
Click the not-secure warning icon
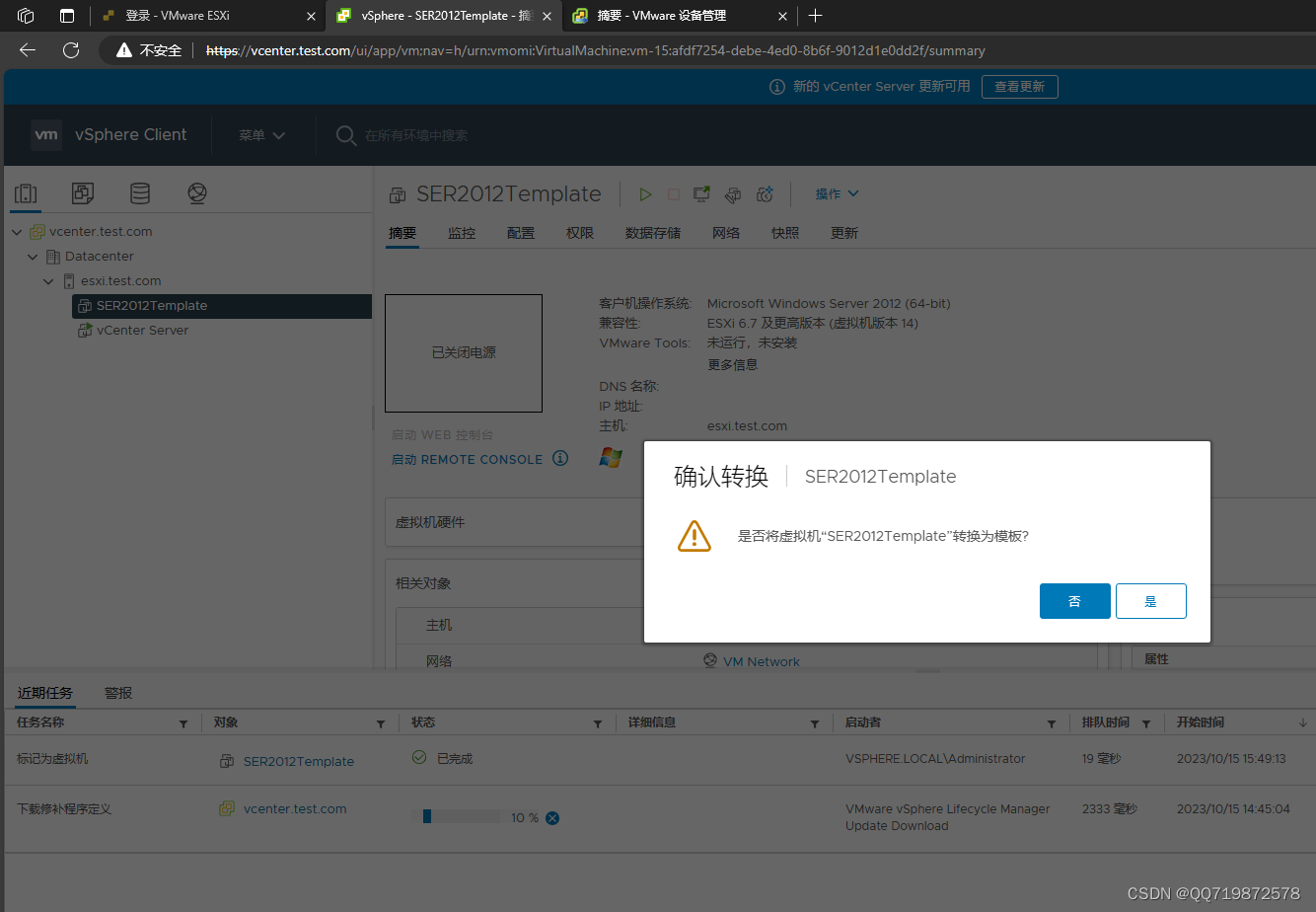coord(124,50)
